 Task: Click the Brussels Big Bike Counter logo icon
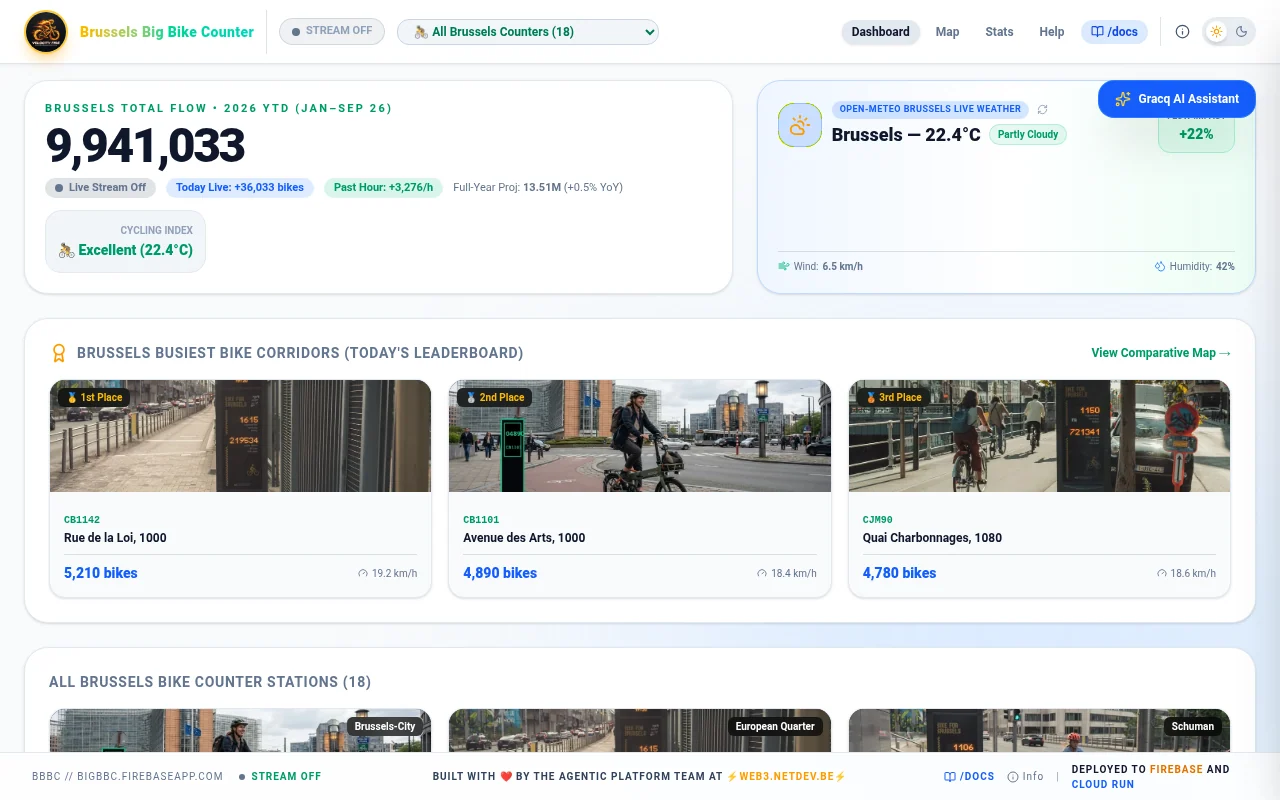click(46, 32)
